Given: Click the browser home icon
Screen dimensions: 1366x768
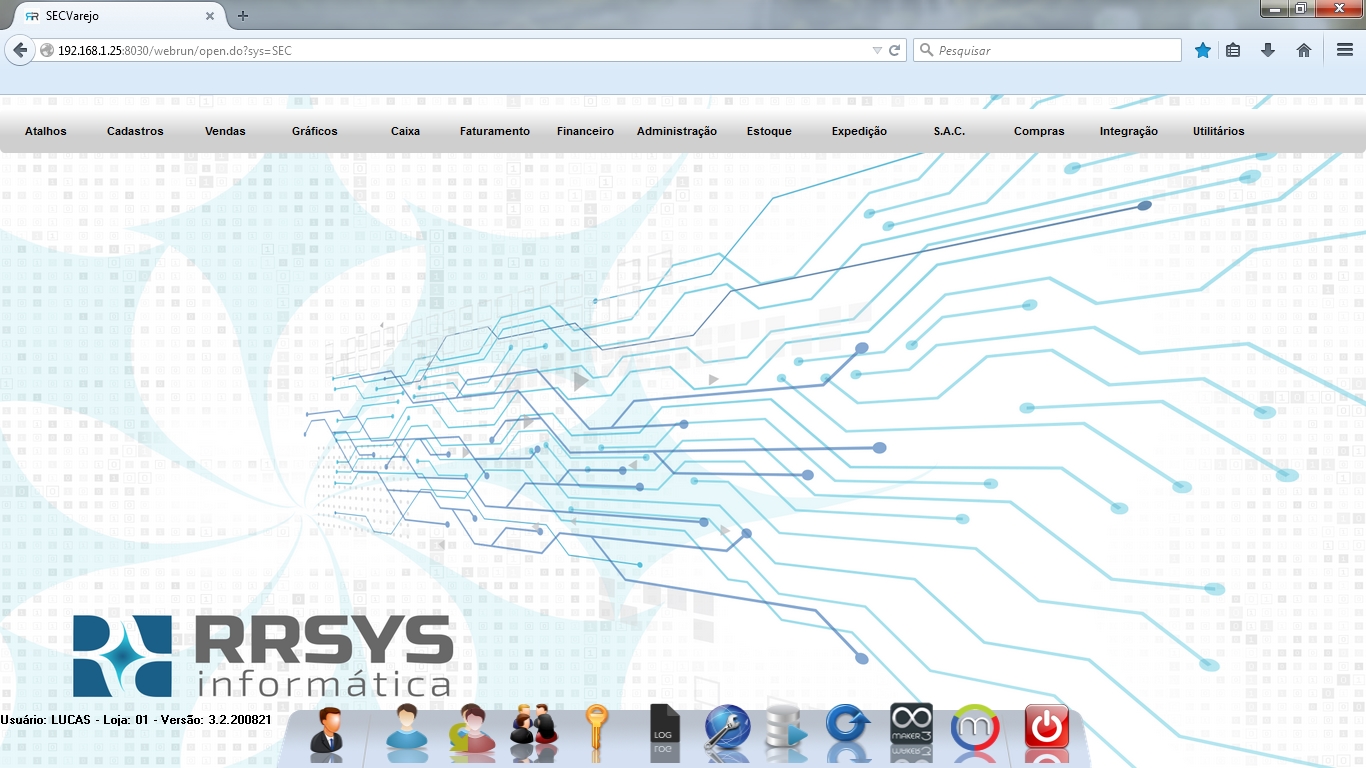Looking at the screenshot, I should [x=1304, y=50].
